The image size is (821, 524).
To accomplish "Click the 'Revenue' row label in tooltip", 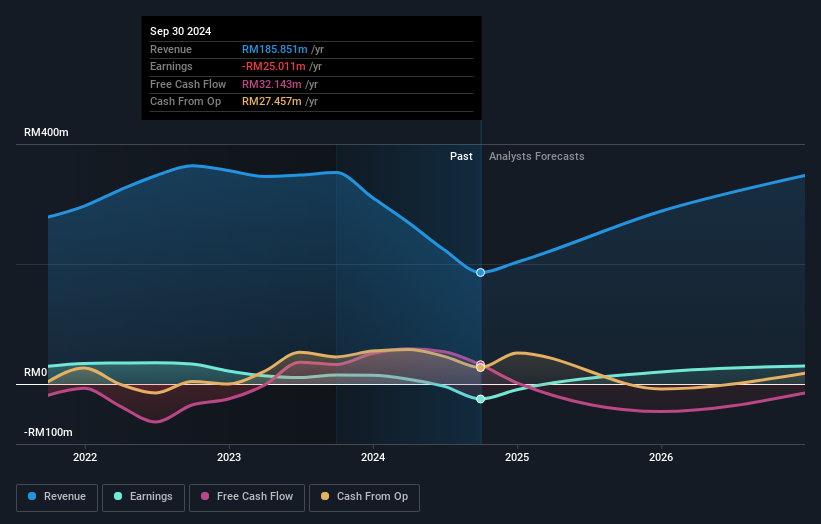I will coord(171,49).
